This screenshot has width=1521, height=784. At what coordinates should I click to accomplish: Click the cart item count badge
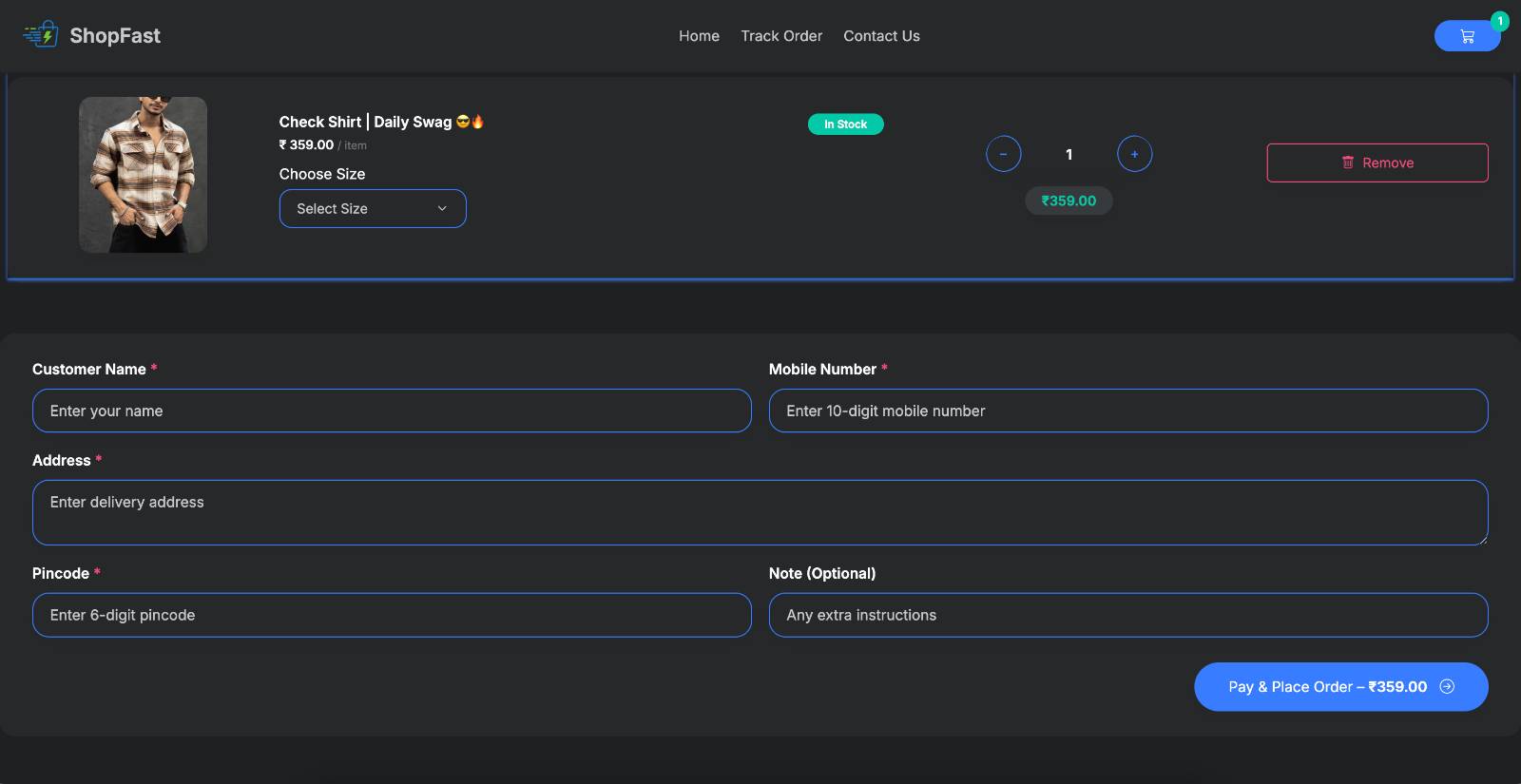(x=1500, y=21)
